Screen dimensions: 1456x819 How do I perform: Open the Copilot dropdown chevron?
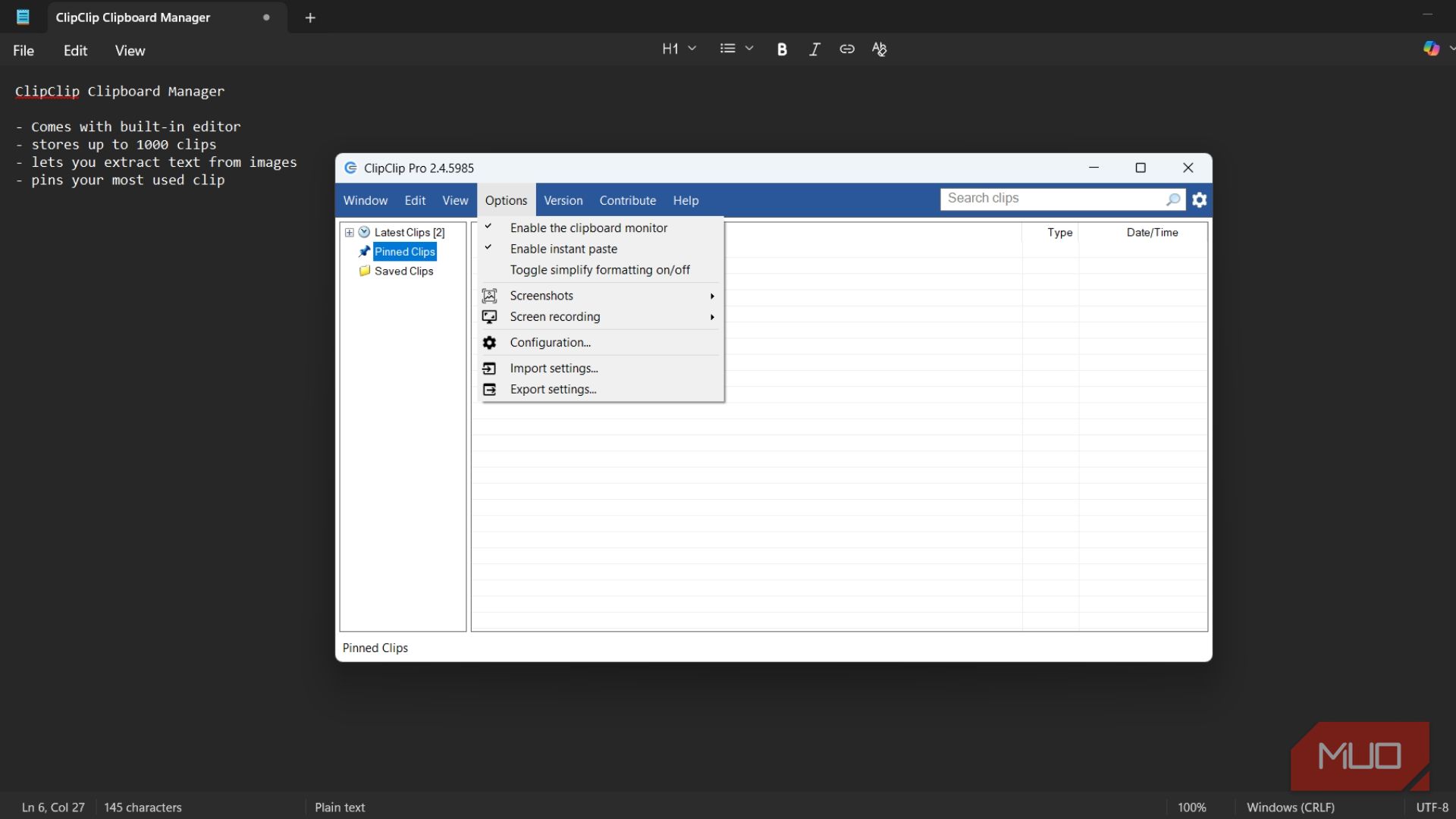pyautogui.click(x=1451, y=49)
